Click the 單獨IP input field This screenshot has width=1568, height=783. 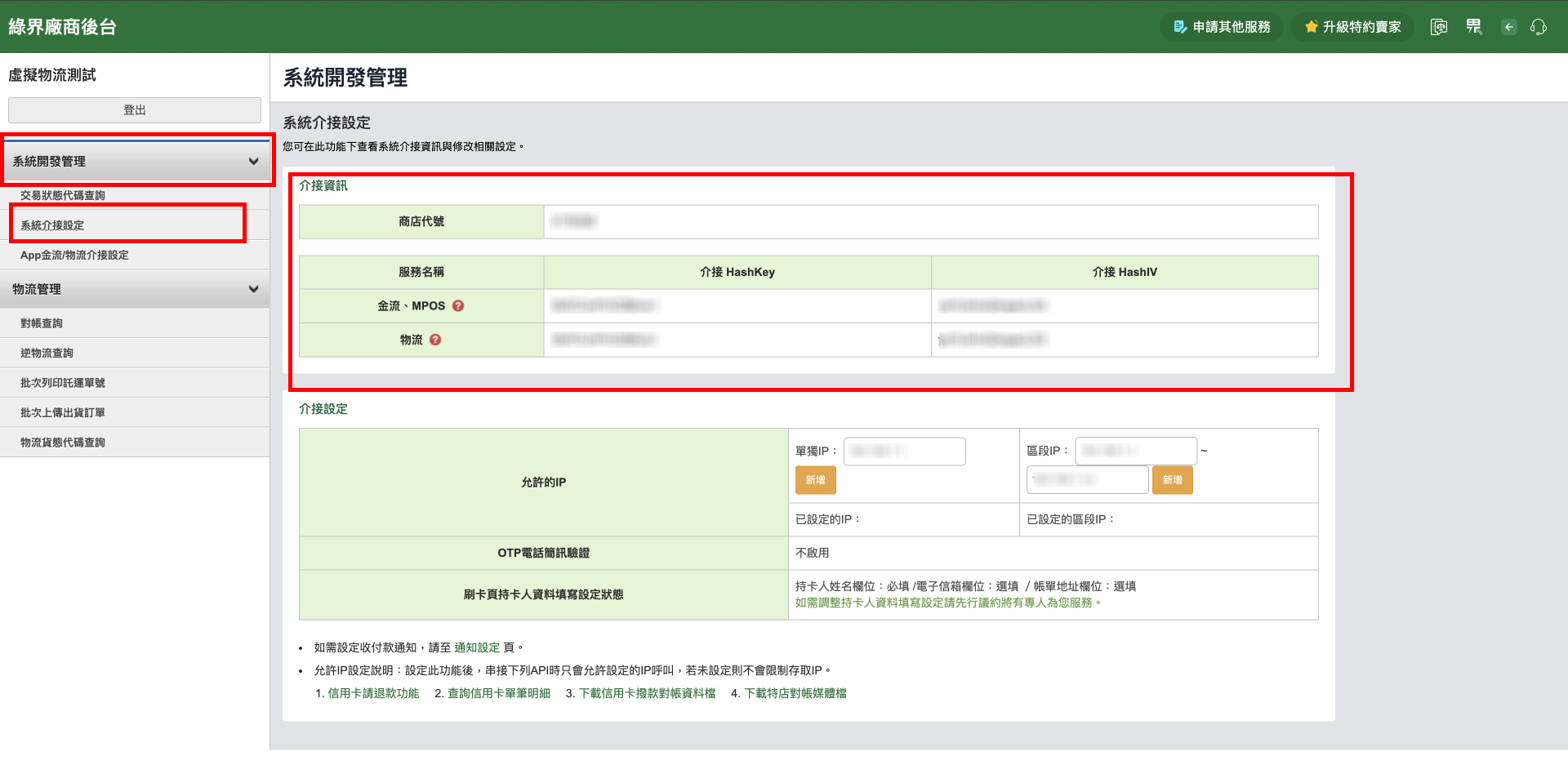[x=904, y=452]
